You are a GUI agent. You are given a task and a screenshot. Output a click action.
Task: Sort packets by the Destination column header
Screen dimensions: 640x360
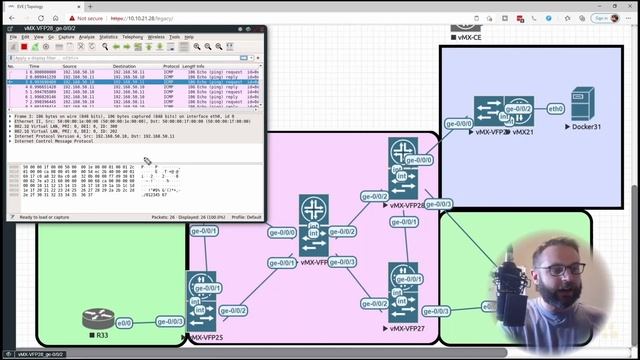coord(124,66)
